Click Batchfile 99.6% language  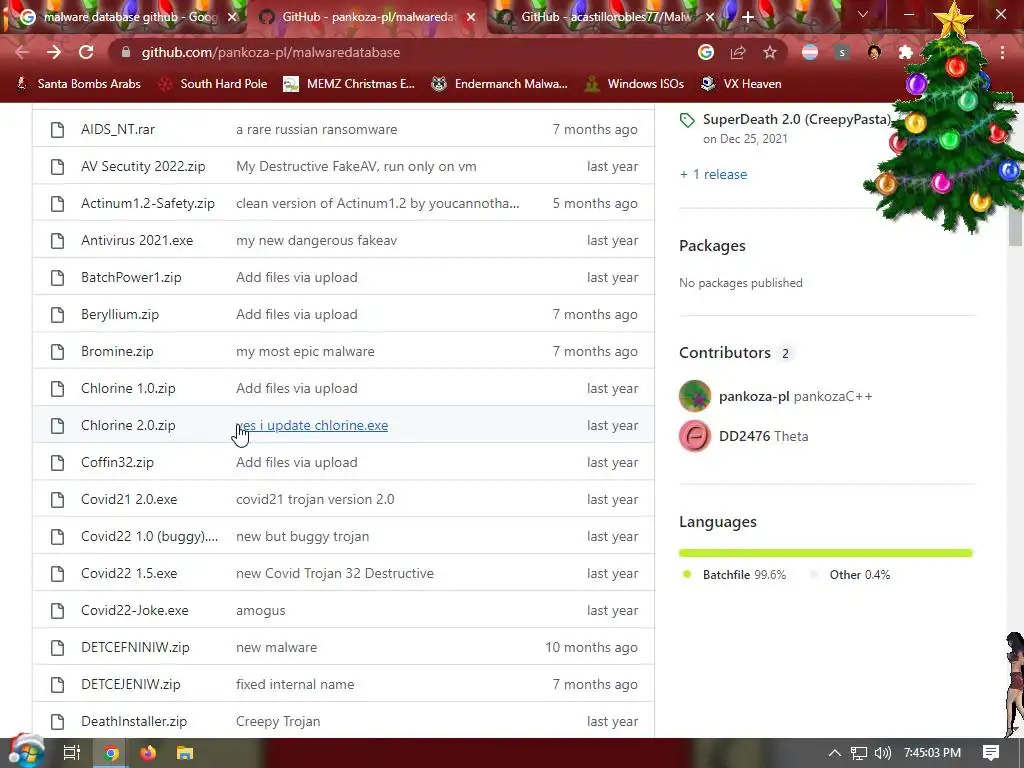click(744, 575)
